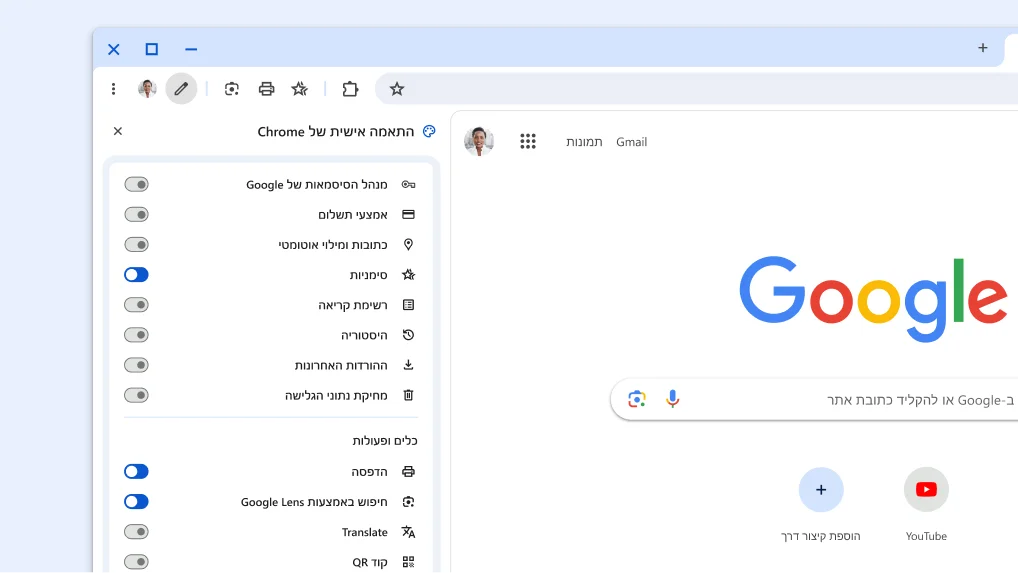Image resolution: width=1018 pixels, height=573 pixels.
Task: Click the key icon for password manager
Action: (x=408, y=184)
